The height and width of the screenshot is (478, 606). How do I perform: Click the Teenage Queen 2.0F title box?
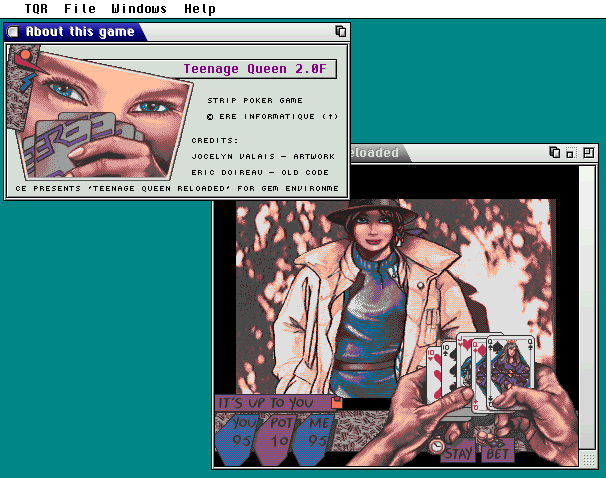pyautogui.click(x=255, y=69)
